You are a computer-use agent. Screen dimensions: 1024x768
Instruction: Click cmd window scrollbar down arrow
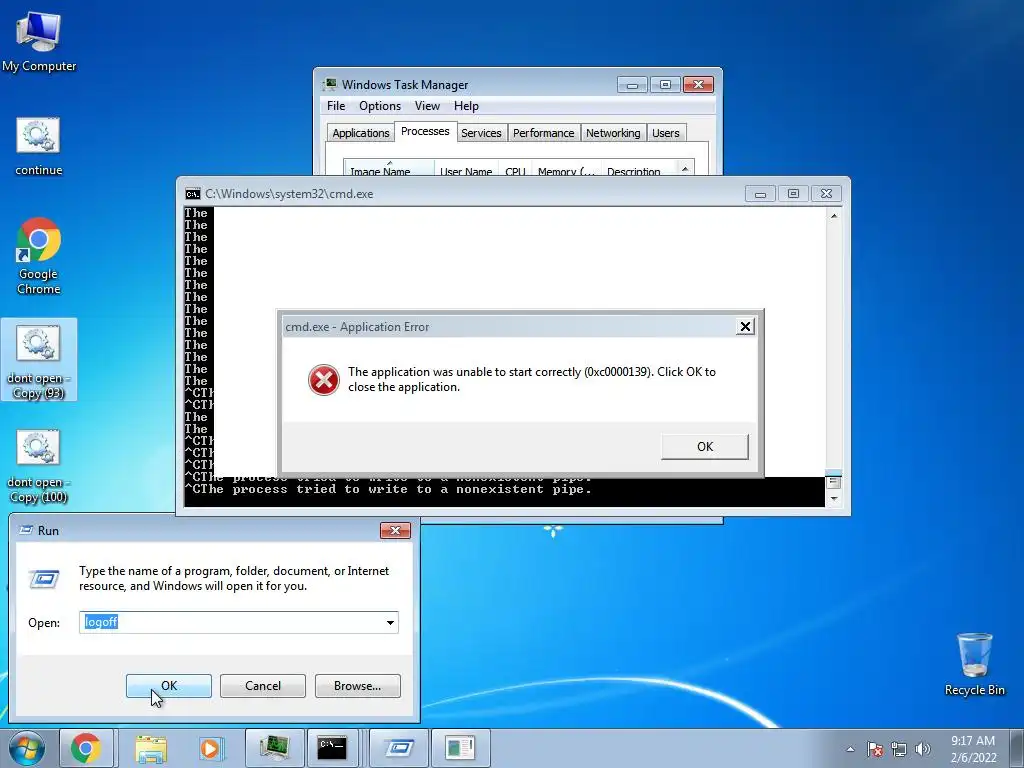[834, 499]
